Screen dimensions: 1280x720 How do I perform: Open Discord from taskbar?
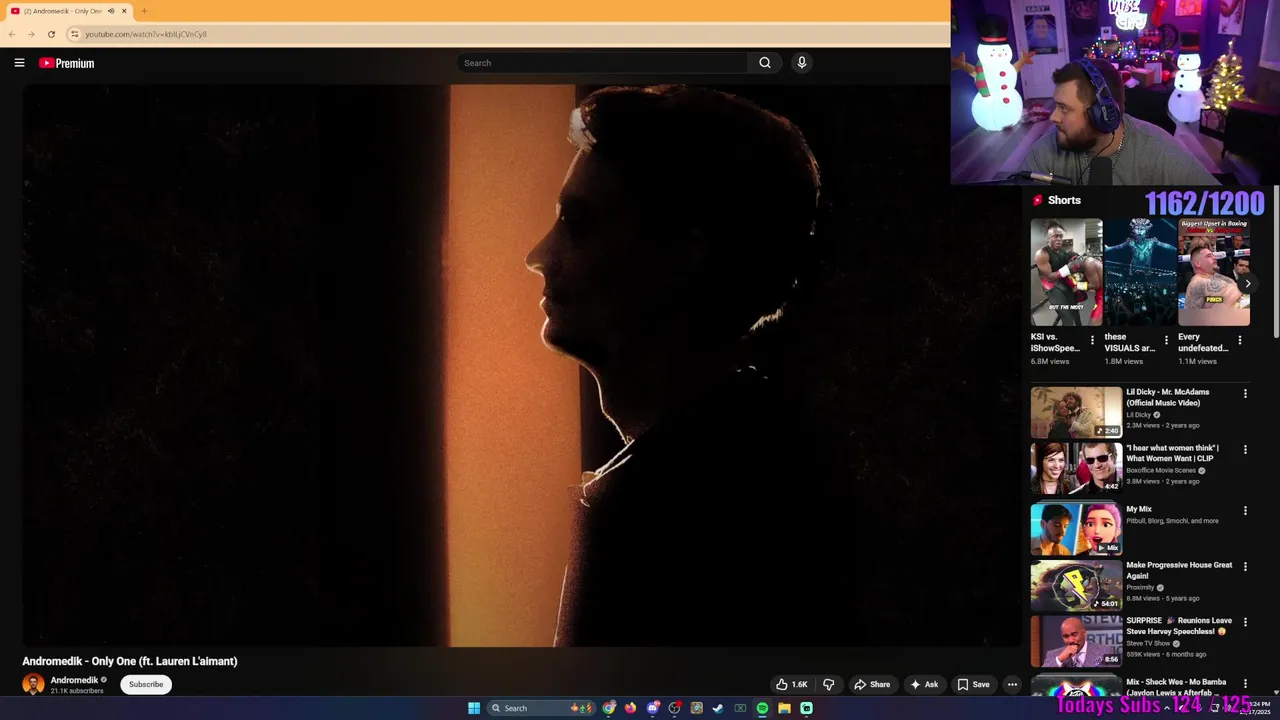tap(653, 708)
